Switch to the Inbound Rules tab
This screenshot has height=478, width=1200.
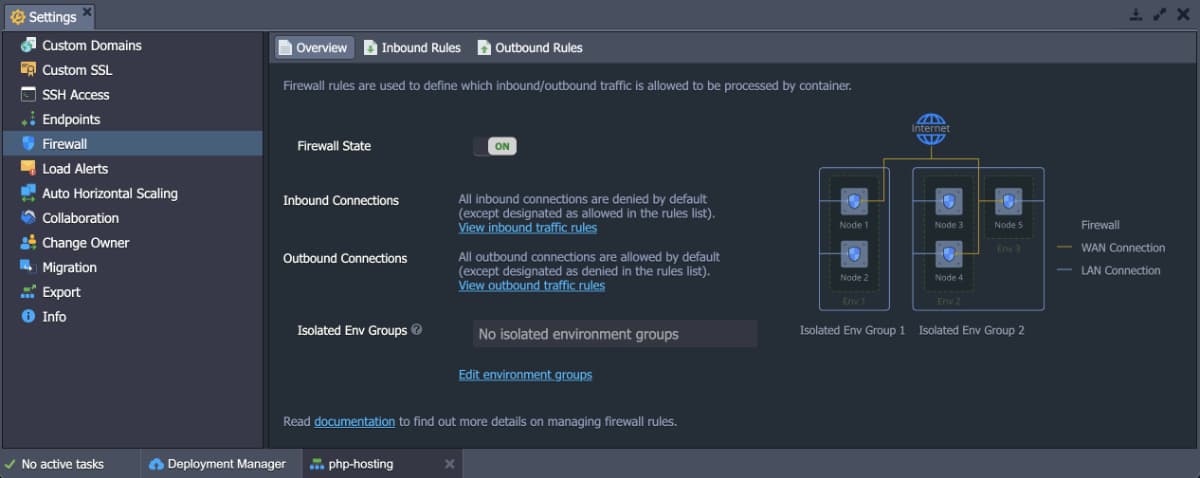click(411, 48)
